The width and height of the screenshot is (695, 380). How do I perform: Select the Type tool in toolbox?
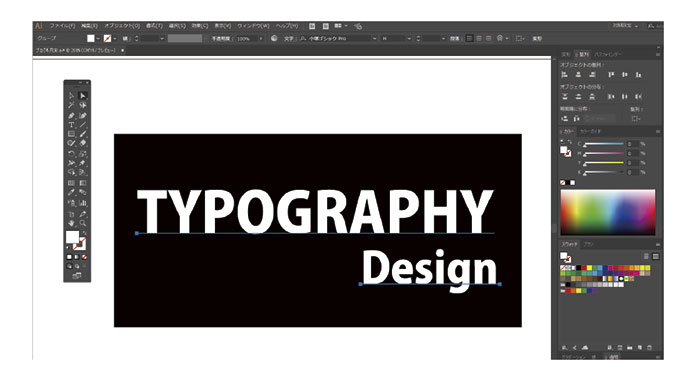click(71, 125)
